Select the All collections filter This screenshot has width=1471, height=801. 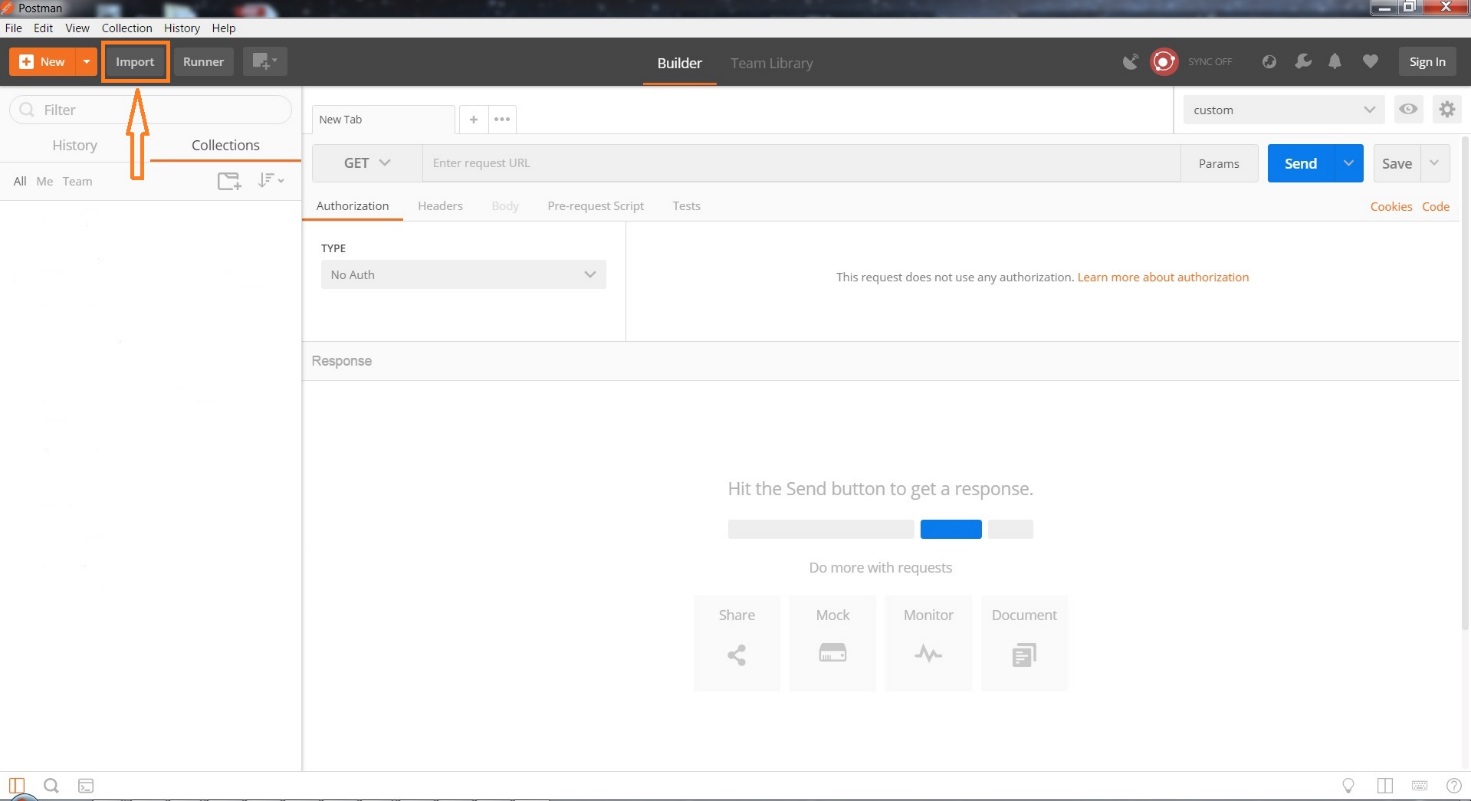click(20, 181)
